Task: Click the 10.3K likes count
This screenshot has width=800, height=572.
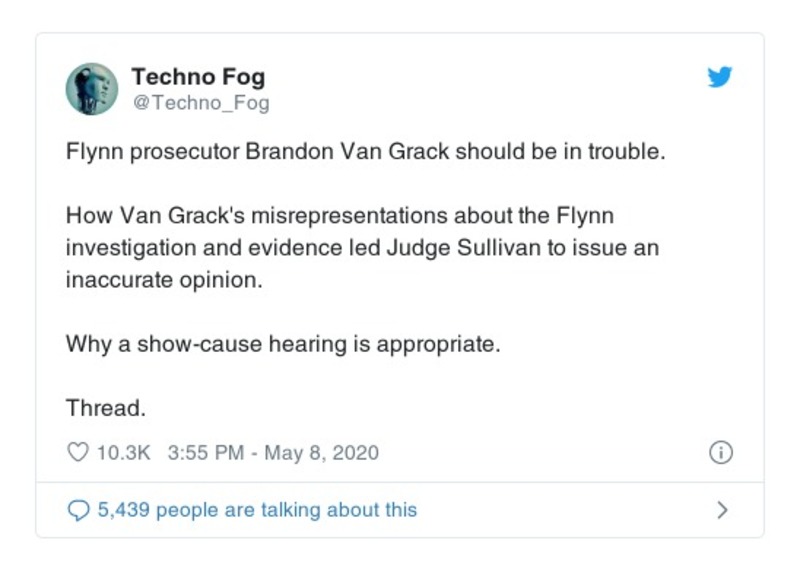Action: pyautogui.click(x=123, y=452)
